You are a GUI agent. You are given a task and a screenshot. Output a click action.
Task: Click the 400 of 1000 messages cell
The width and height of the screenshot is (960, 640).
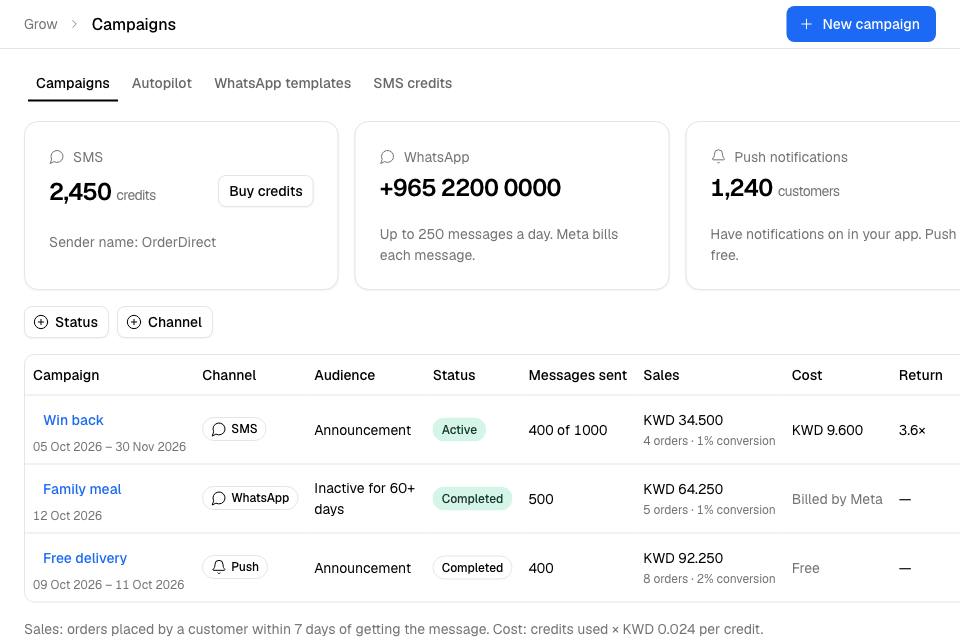coord(568,430)
